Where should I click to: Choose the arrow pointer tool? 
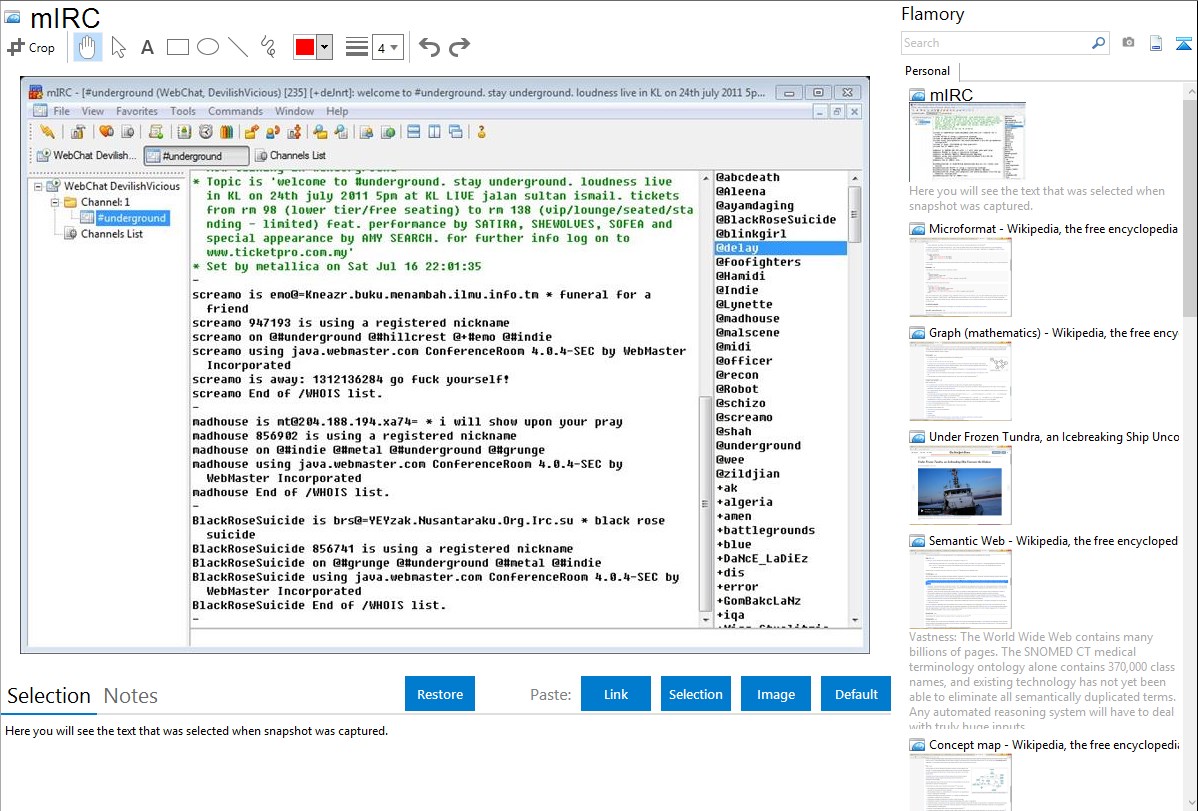tap(118, 47)
